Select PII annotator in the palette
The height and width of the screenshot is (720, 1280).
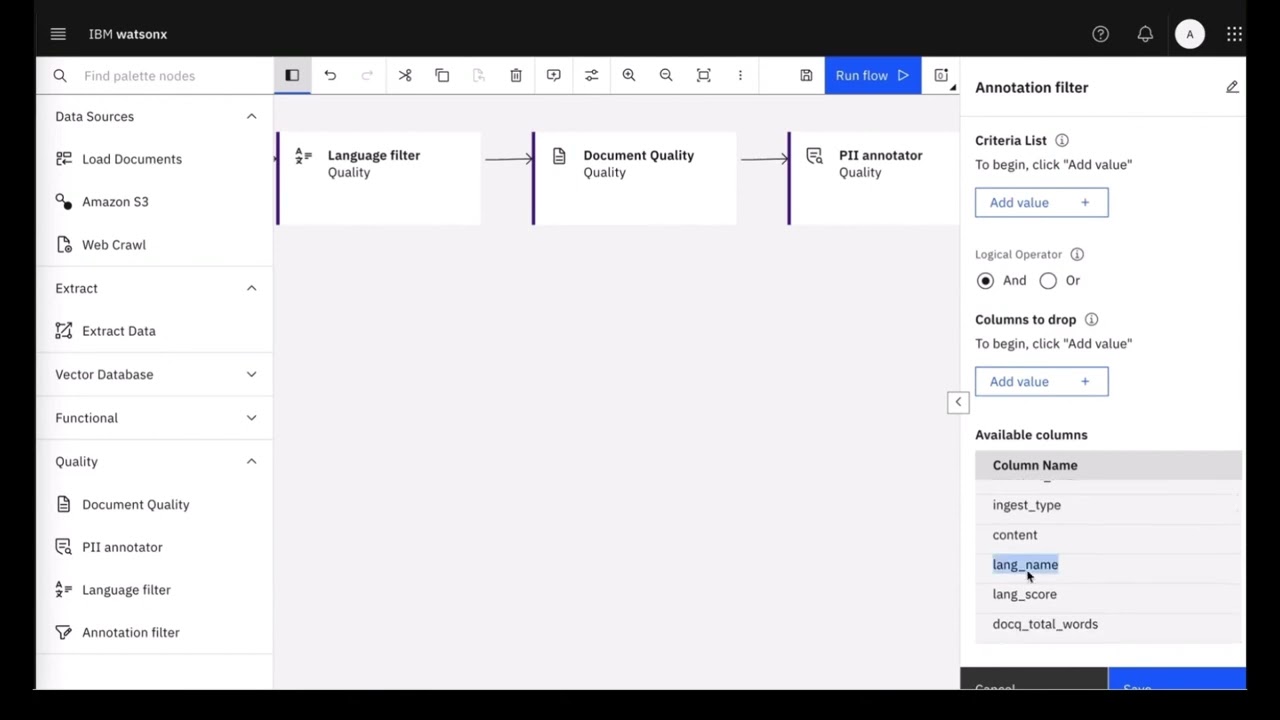point(154,547)
